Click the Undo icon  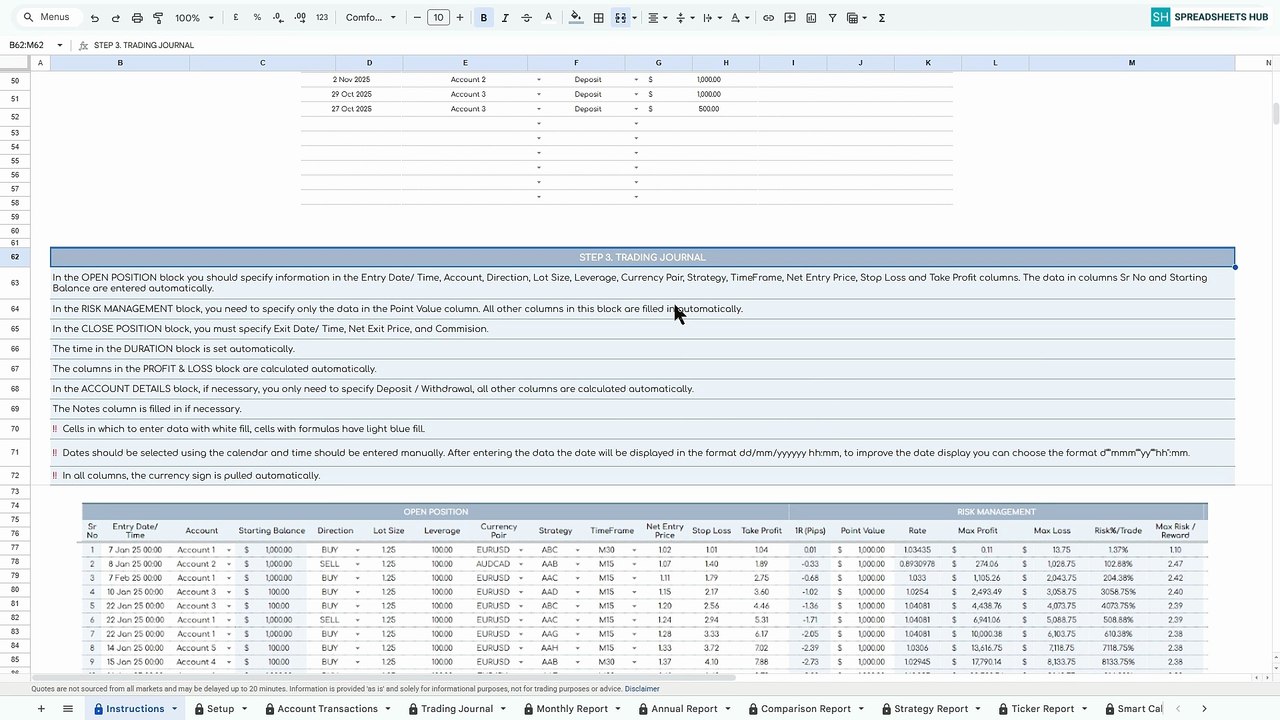pyautogui.click(x=95, y=18)
